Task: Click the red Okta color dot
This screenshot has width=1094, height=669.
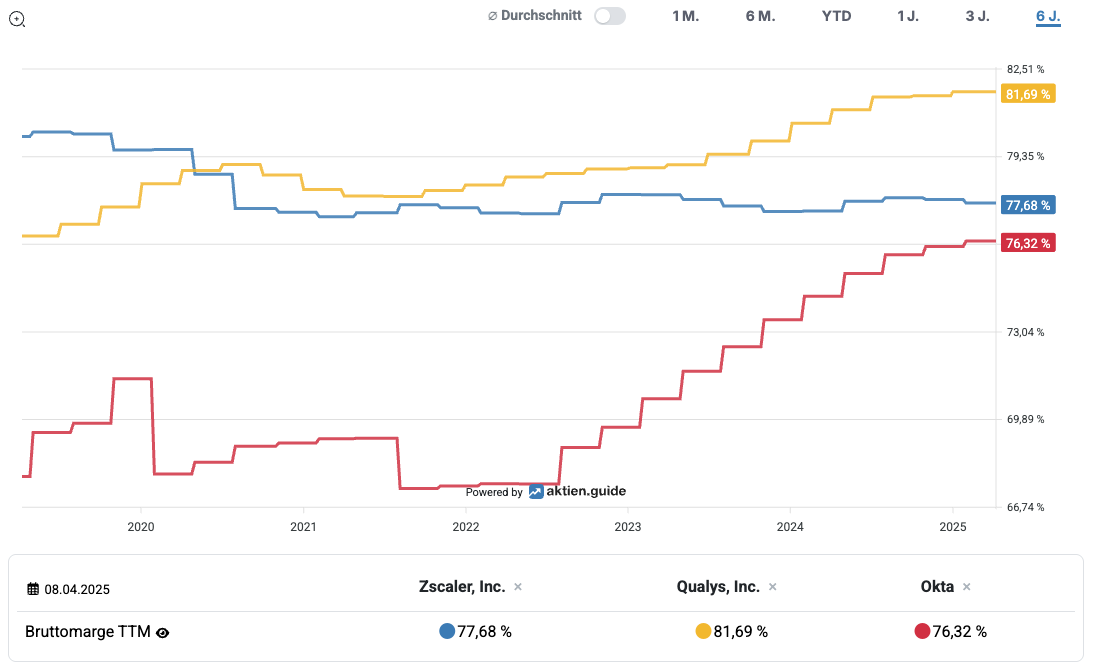Action: click(922, 631)
